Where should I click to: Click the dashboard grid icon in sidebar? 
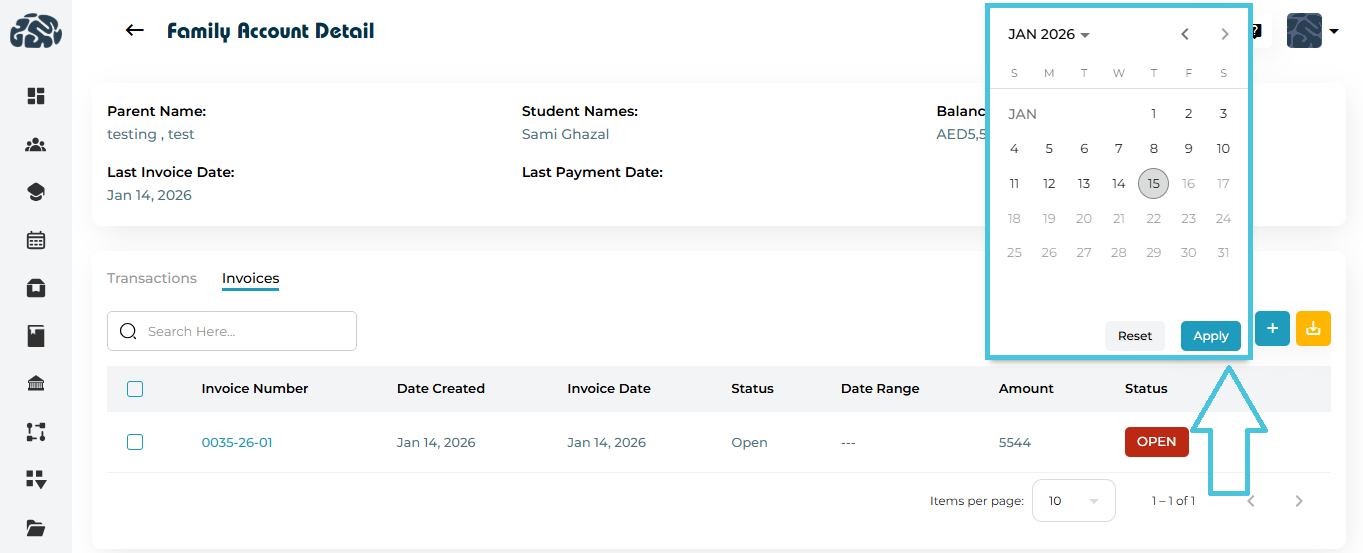(36, 96)
